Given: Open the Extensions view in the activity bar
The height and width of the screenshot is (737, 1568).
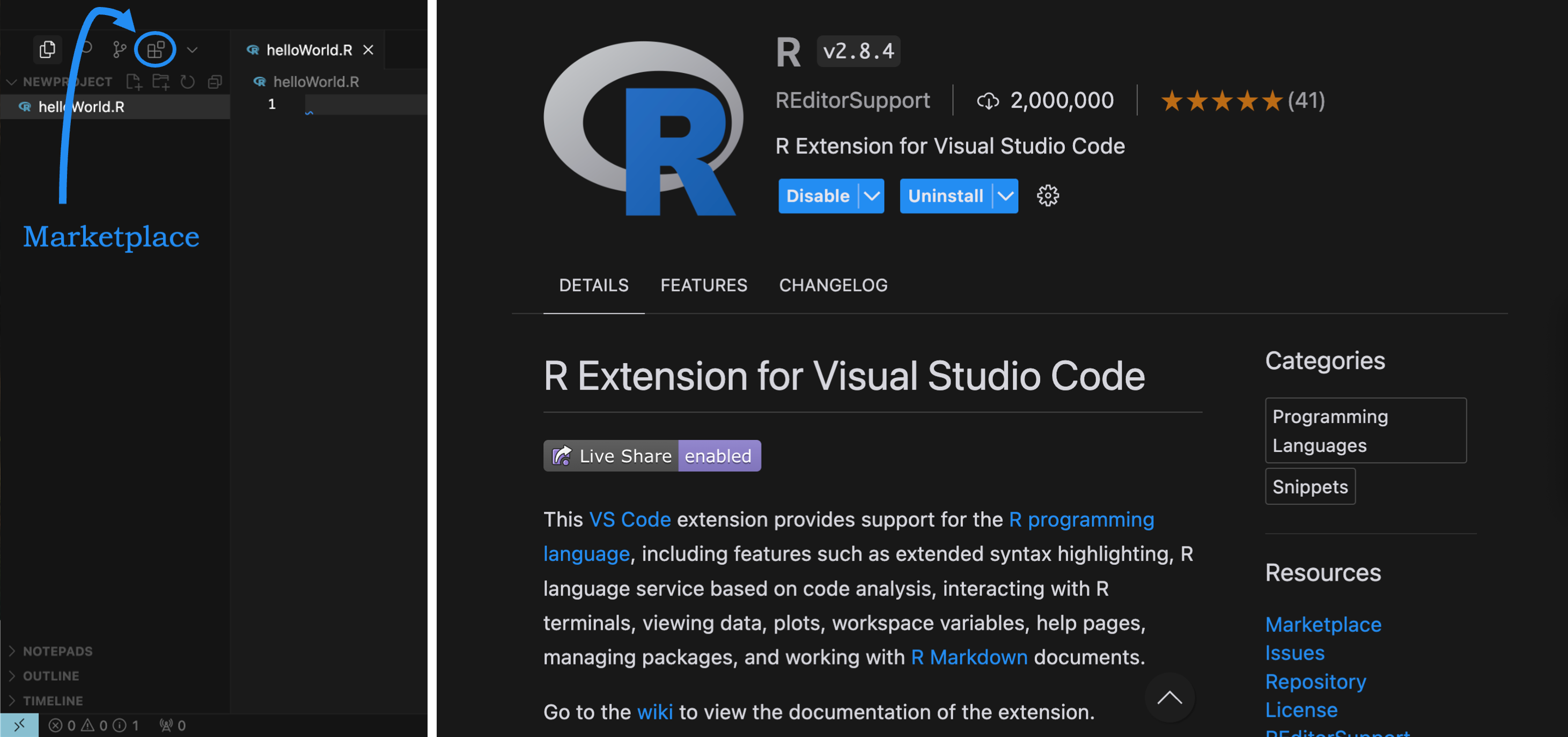Looking at the screenshot, I should point(155,49).
